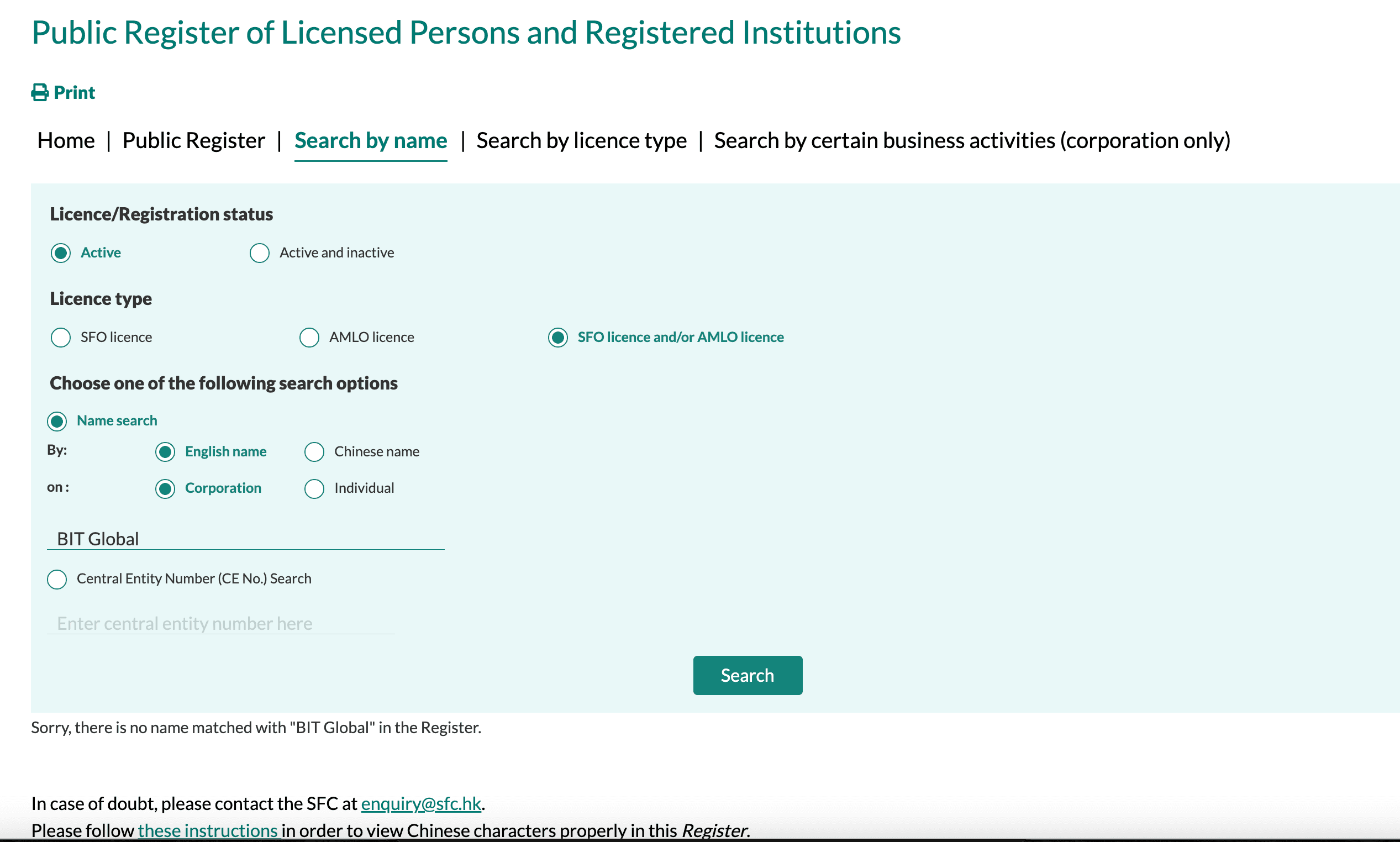
Task: Focus the central entity number input
Action: click(x=220, y=623)
